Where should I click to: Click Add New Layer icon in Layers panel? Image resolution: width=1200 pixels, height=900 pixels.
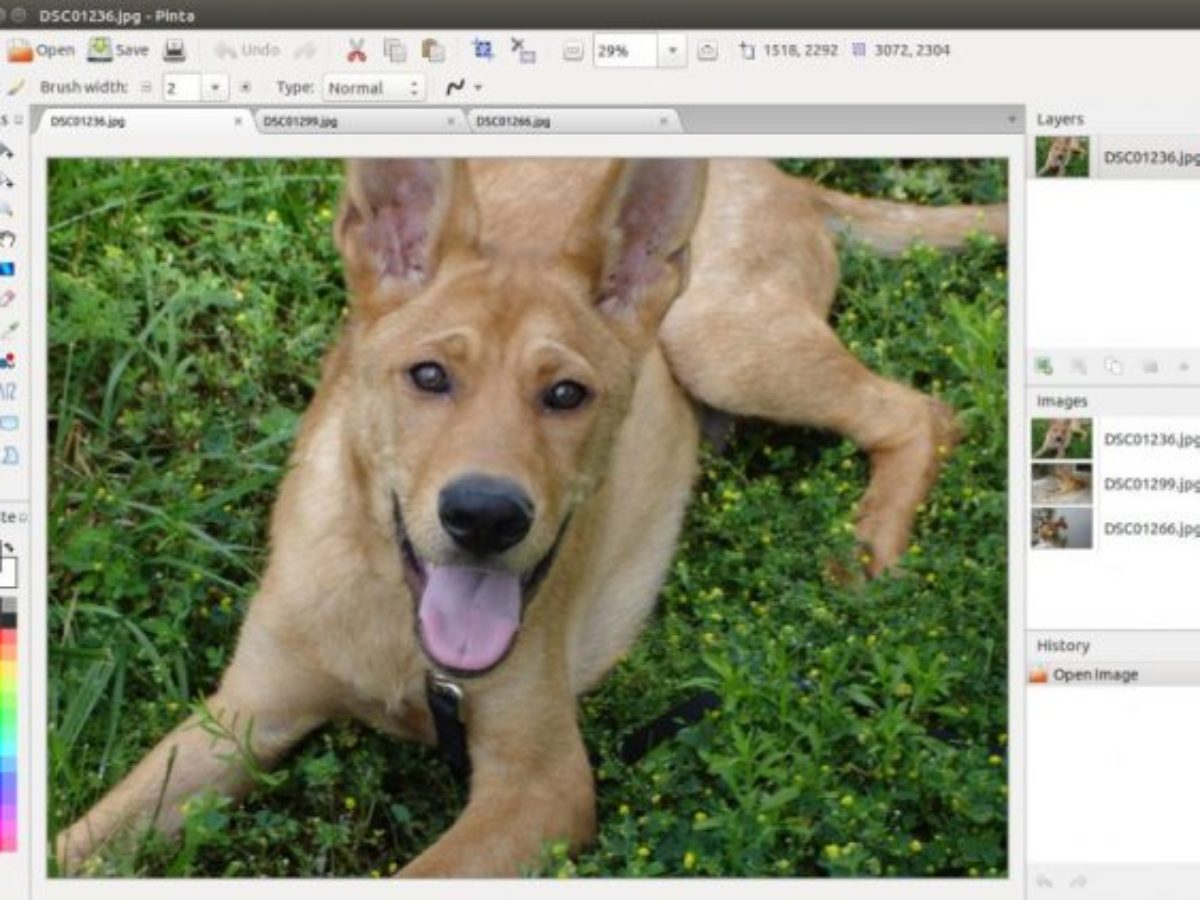click(x=1044, y=366)
